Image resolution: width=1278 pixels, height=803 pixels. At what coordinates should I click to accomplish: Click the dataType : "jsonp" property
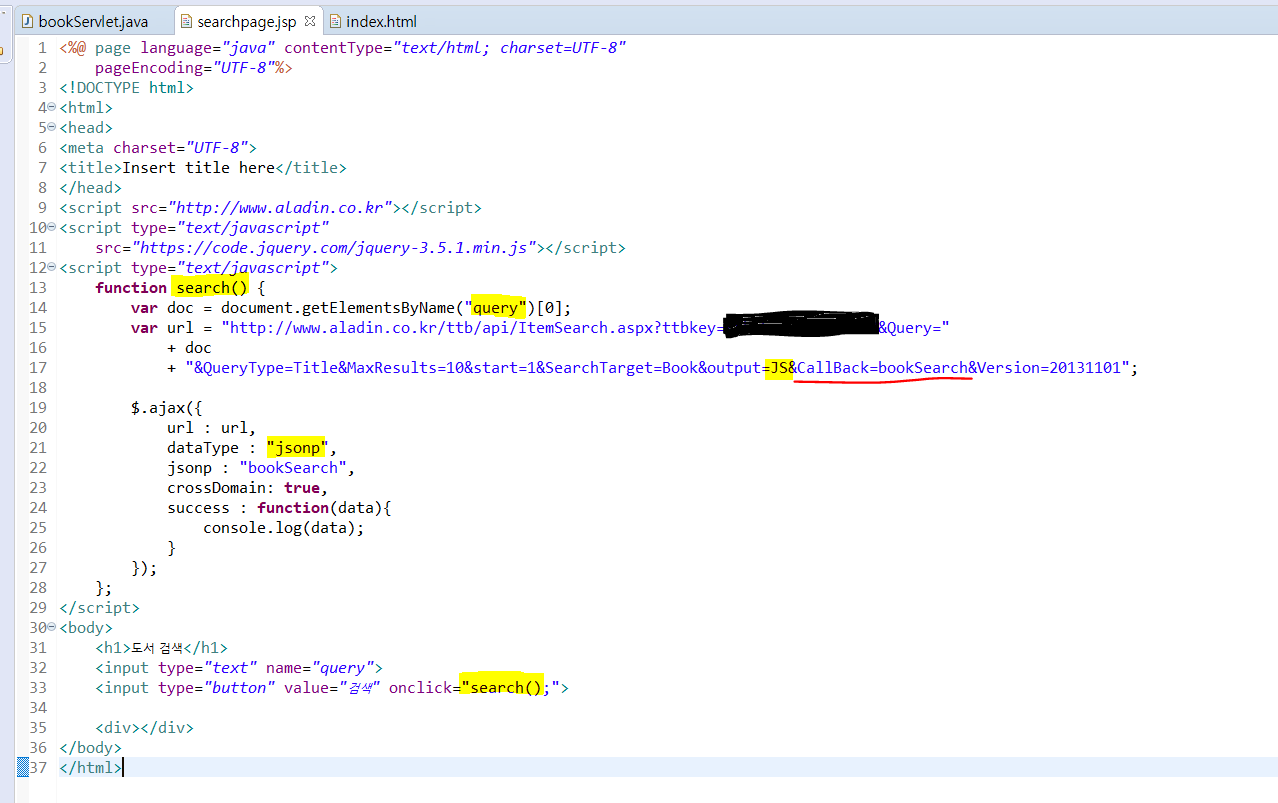tap(251, 448)
